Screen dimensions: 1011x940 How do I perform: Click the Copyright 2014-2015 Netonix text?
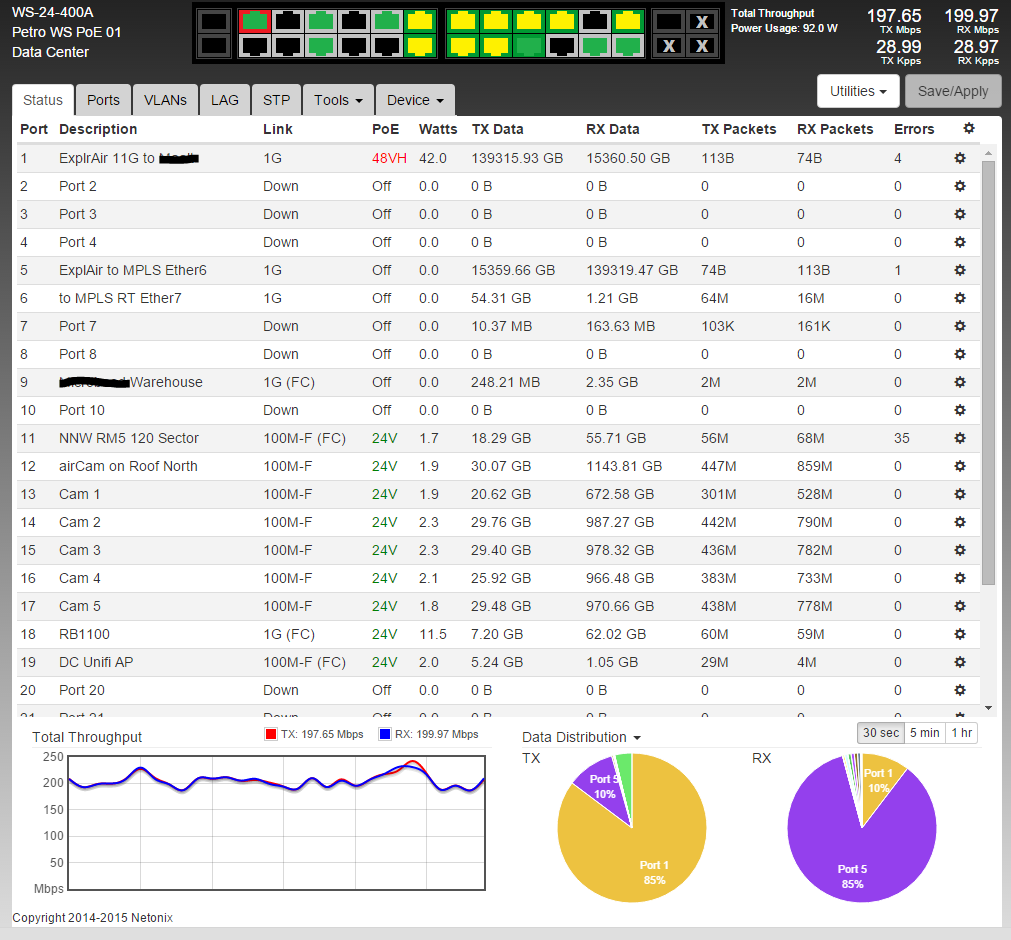pos(92,917)
